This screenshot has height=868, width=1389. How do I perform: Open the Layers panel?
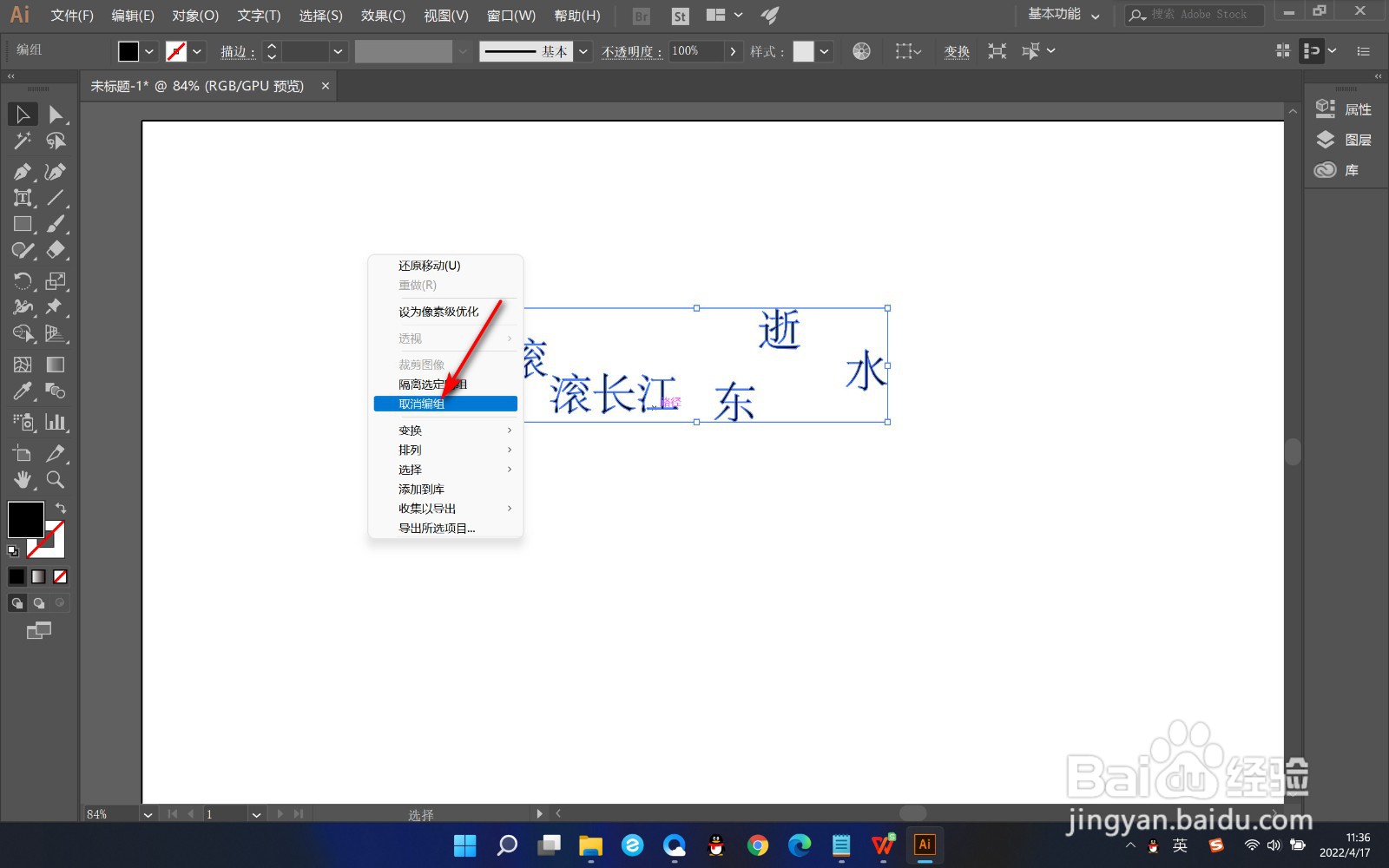(1343, 140)
